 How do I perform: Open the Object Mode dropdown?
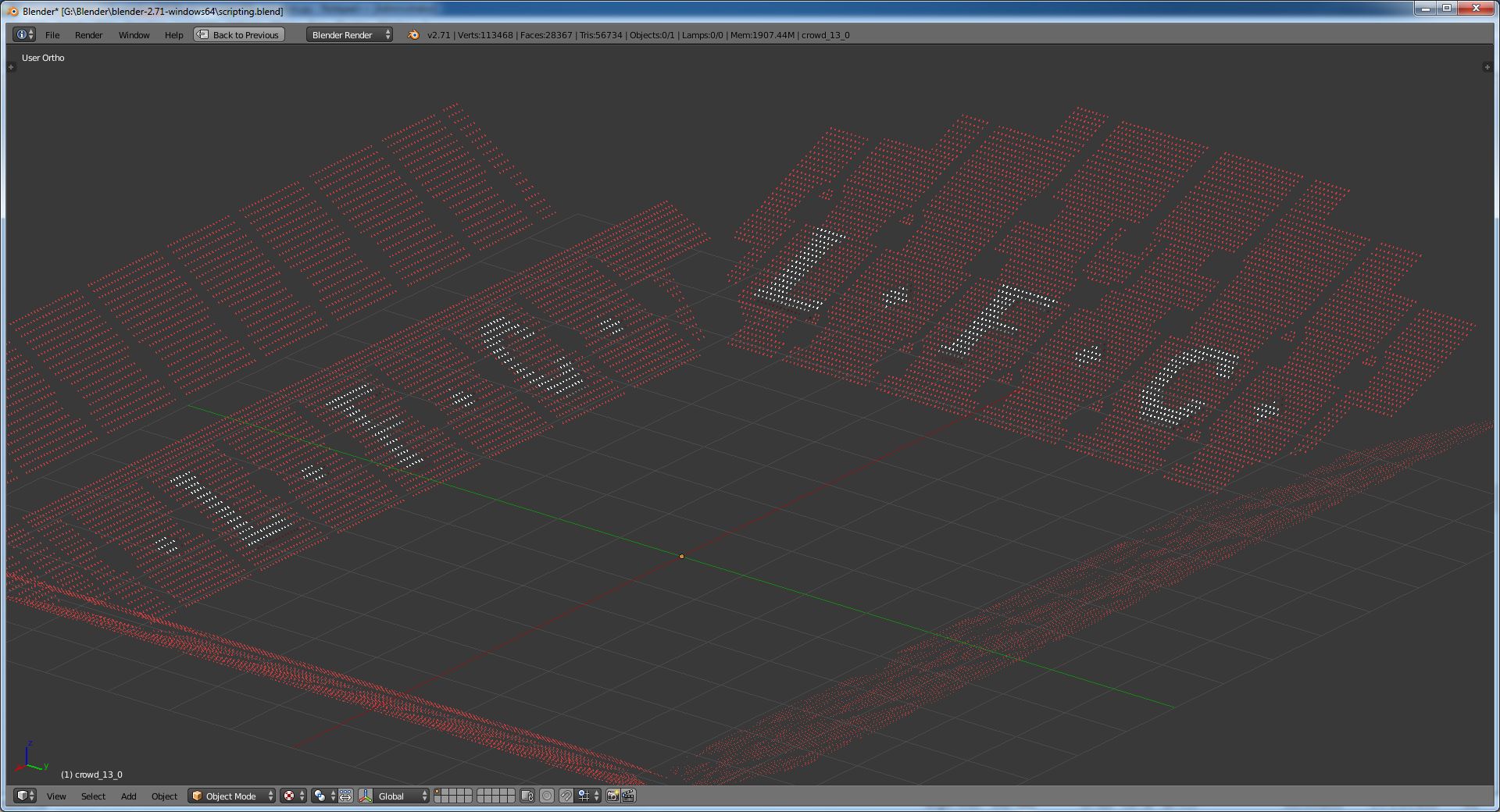coord(232,796)
